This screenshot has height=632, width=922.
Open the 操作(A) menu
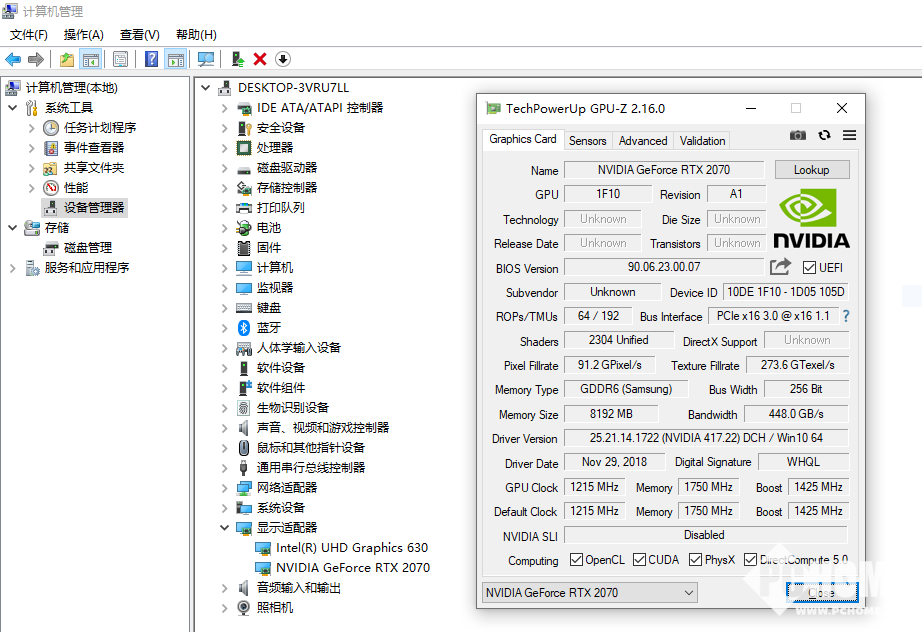point(83,35)
